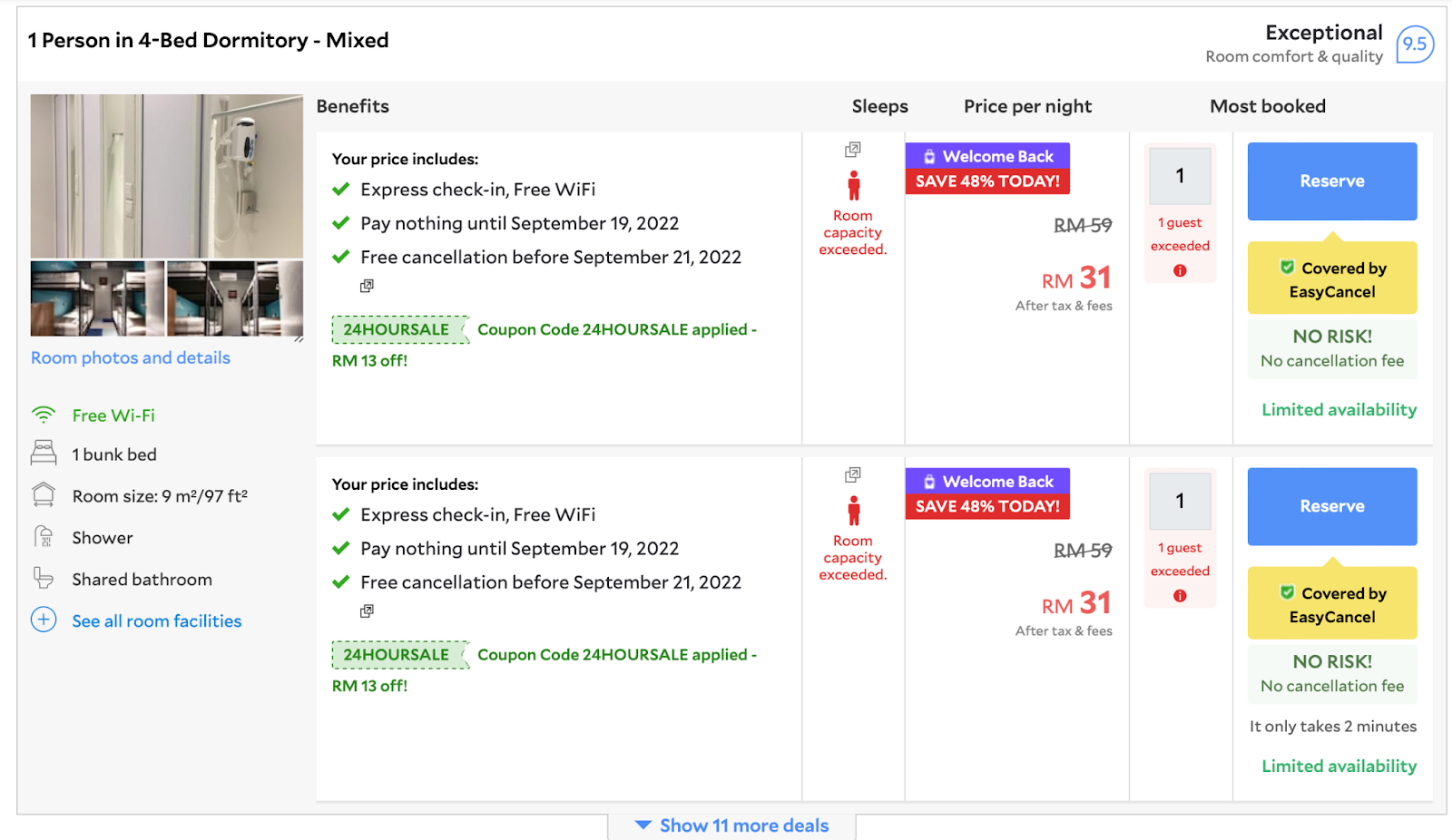The height and width of the screenshot is (840, 1452).
Task: Reserve the first dormitory deal
Action: (1331, 181)
